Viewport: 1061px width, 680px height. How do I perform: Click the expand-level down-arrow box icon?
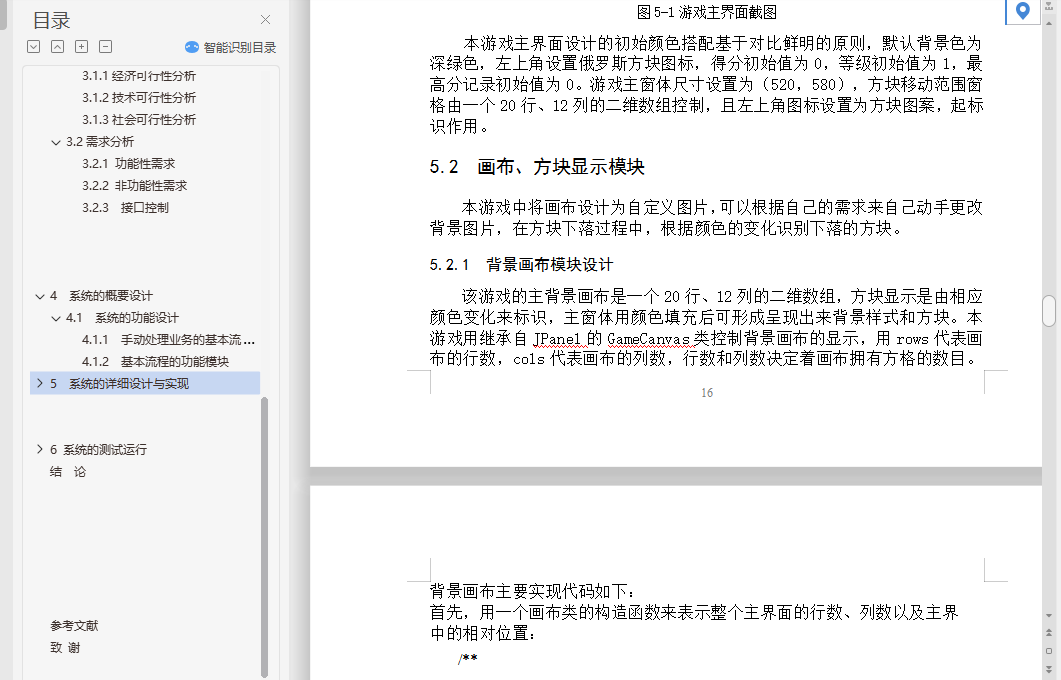[x=33, y=47]
